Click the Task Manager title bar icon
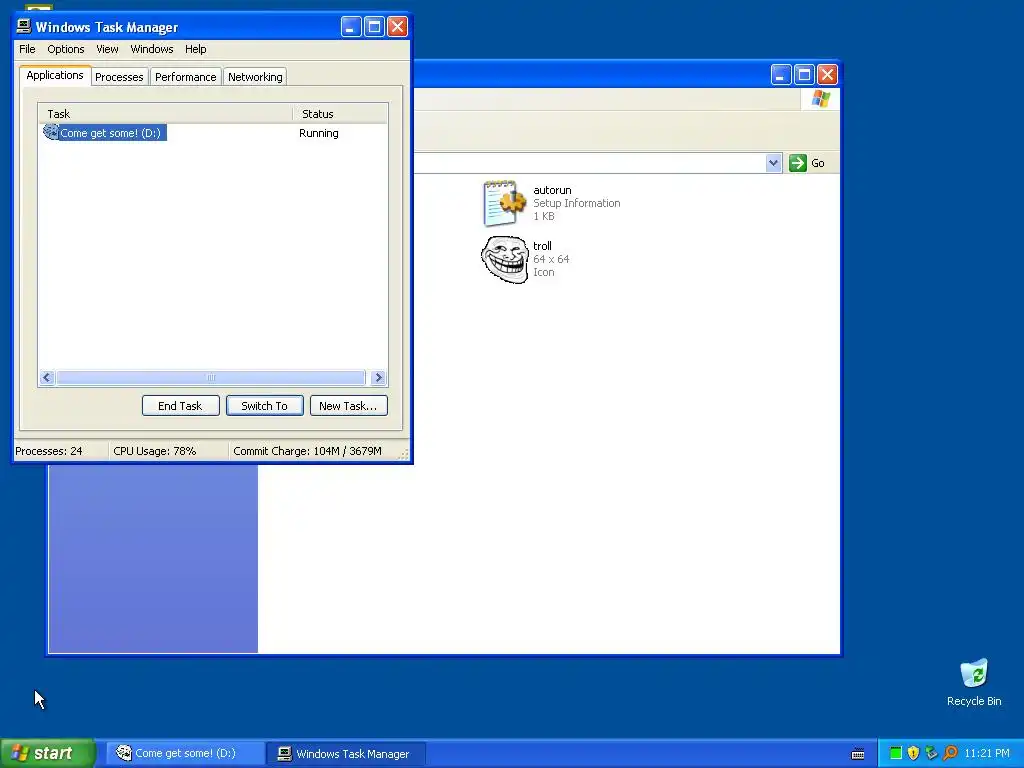This screenshot has width=1024, height=768. [x=24, y=26]
